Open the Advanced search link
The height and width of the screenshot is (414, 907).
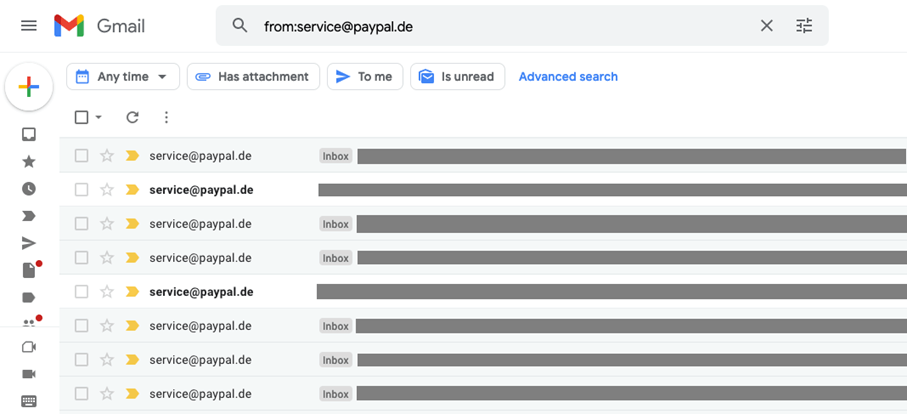568,77
